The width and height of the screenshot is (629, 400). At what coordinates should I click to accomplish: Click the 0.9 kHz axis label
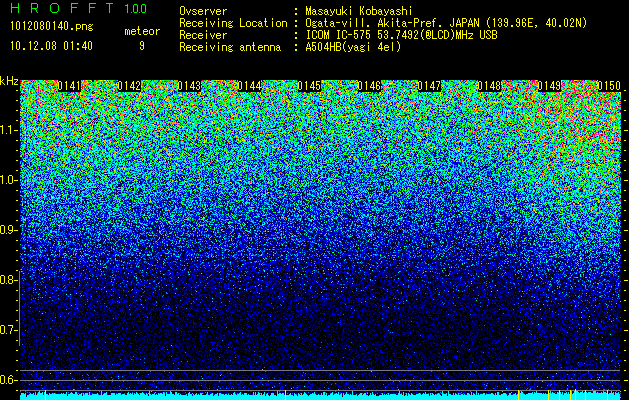[7, 230]
